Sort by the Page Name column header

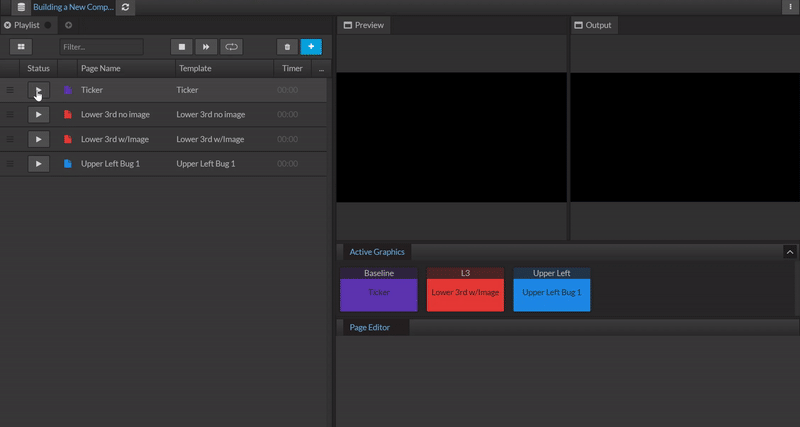tap(101, 69)
